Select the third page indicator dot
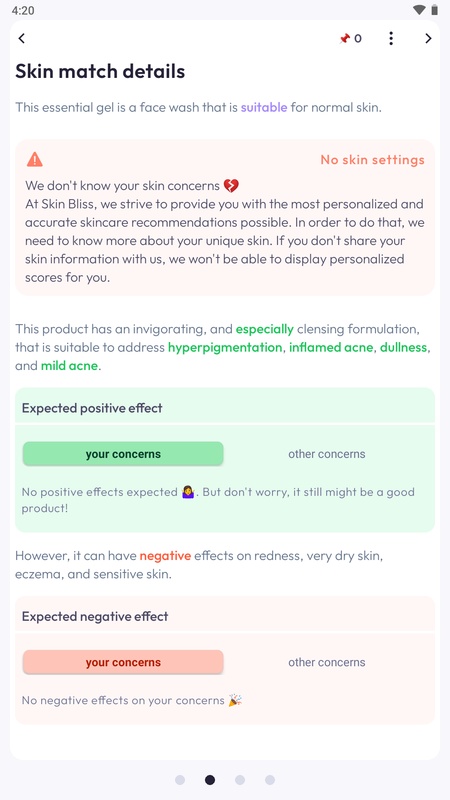Image resolution: width=450 pixels, height=800 pixels. tap(240, 780)
